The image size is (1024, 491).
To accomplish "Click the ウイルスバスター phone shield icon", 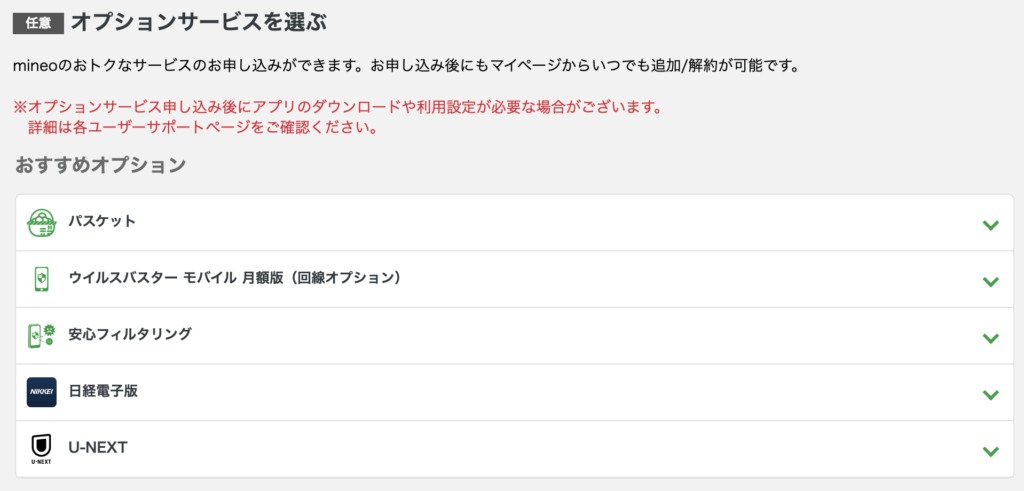I will [41, 279].
